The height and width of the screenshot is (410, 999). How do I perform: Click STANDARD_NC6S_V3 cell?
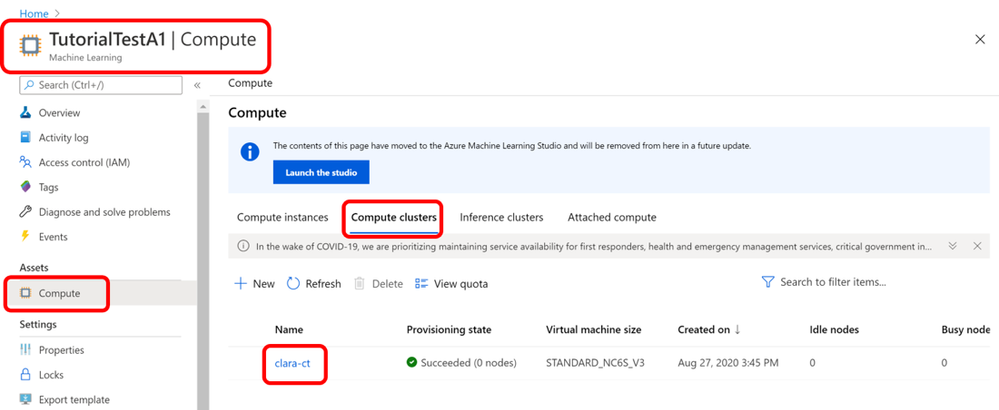594,363
